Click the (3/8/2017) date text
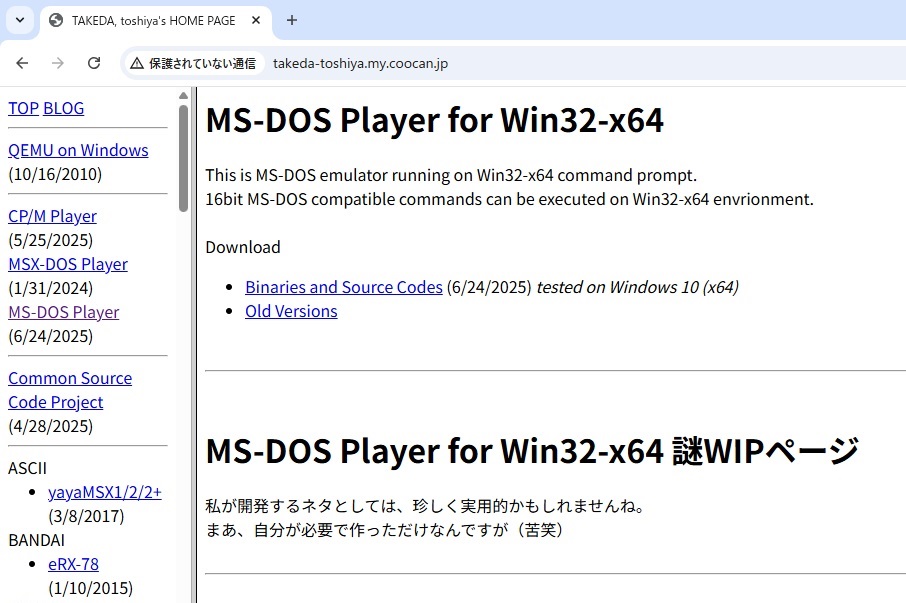This screenshot has height=603, width=906. click(x=86, y=516)
